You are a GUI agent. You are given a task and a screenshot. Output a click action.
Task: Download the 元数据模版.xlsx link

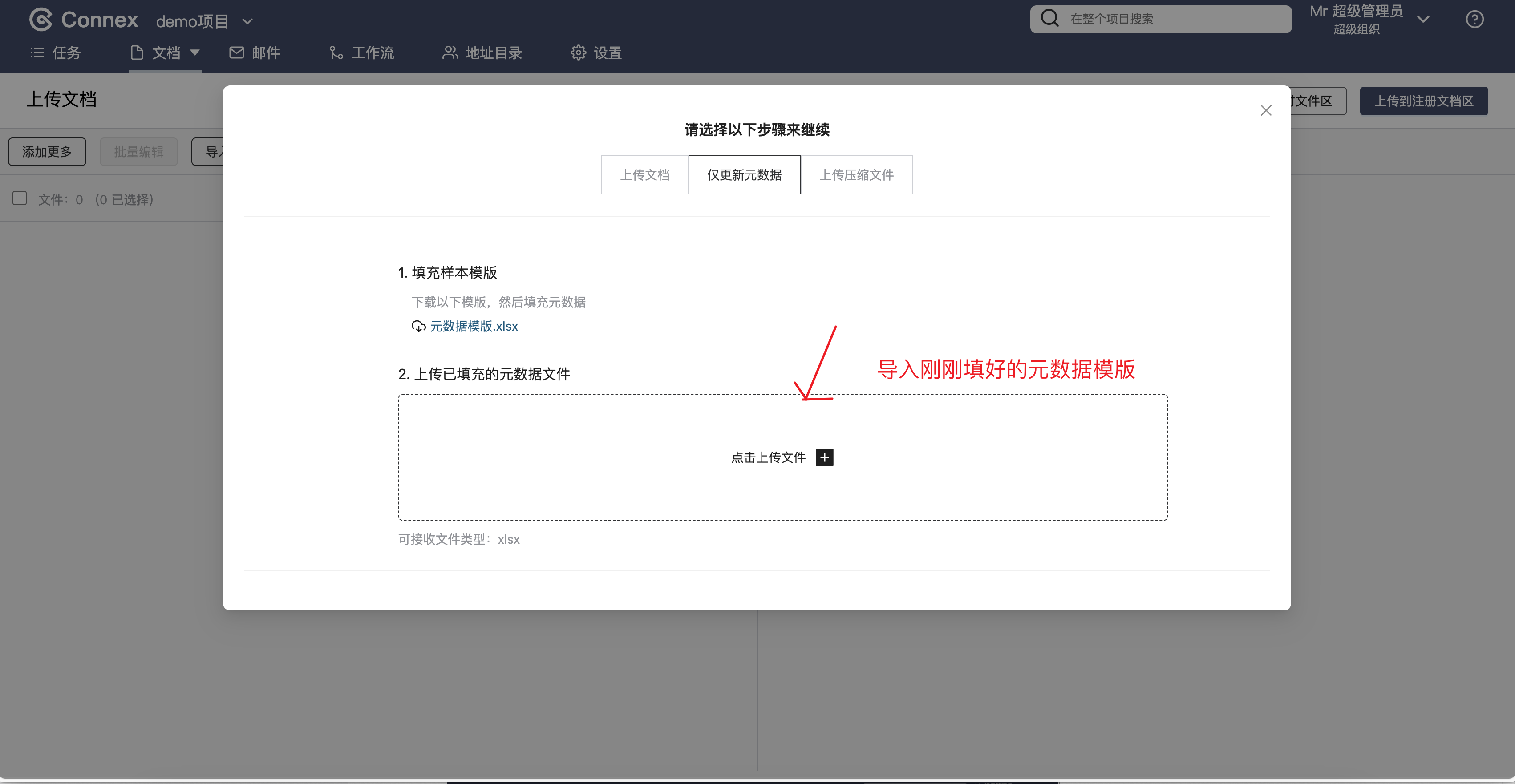474,327
